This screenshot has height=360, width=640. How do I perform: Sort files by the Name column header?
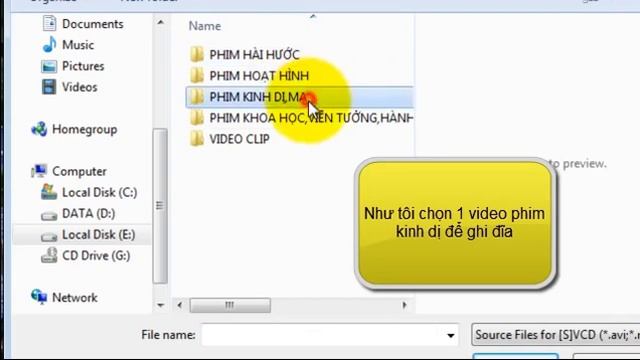point(204,26)
